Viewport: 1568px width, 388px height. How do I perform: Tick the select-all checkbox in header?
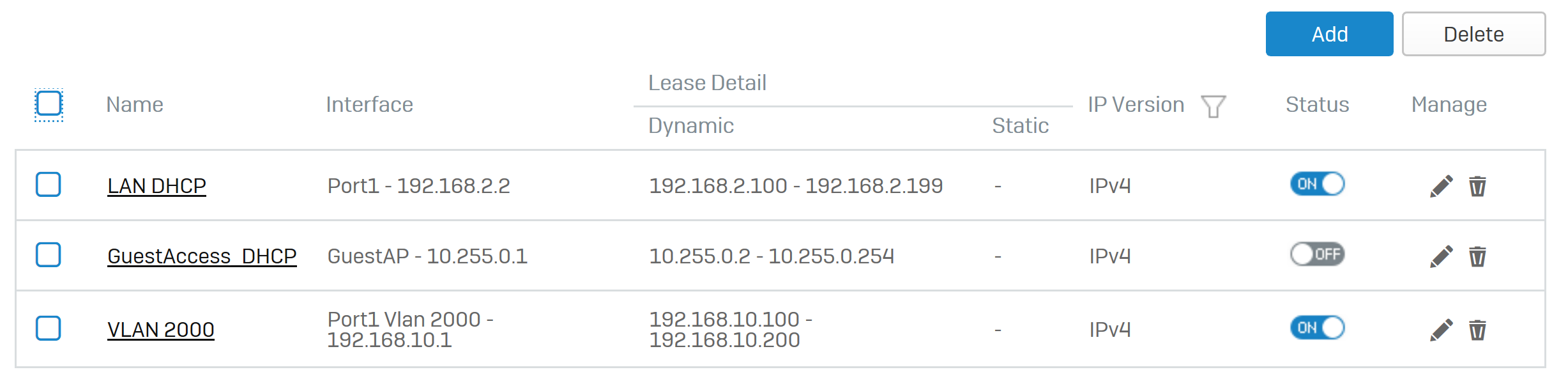(x=49, y=104)
